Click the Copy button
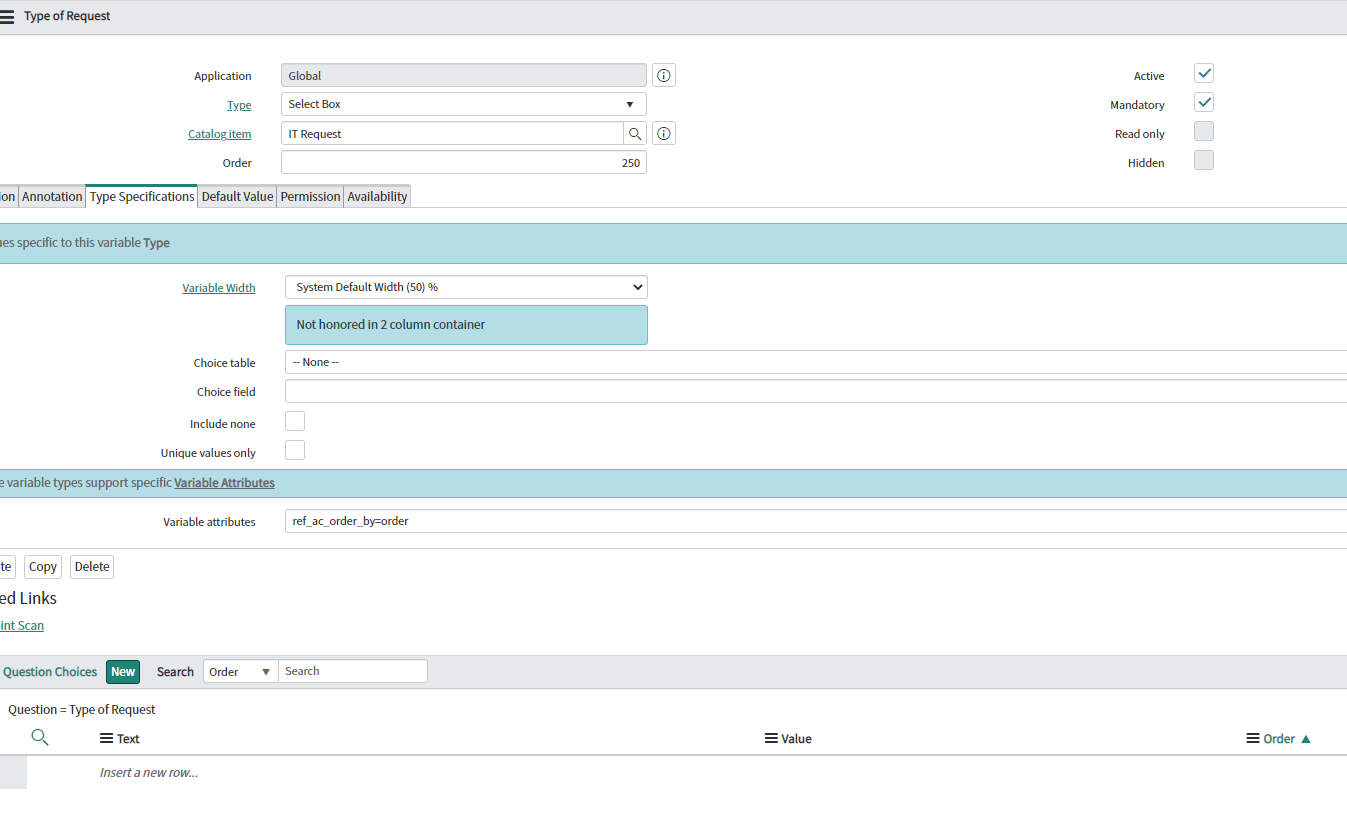 pos(43,567)
